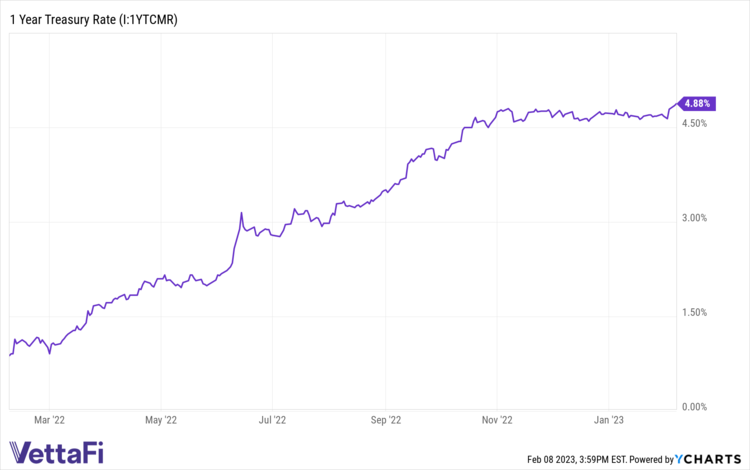The width and height of the screenshot is (750, 470).
Task: Click the Jan '23 x-axis label
Action: click(611, 421)
